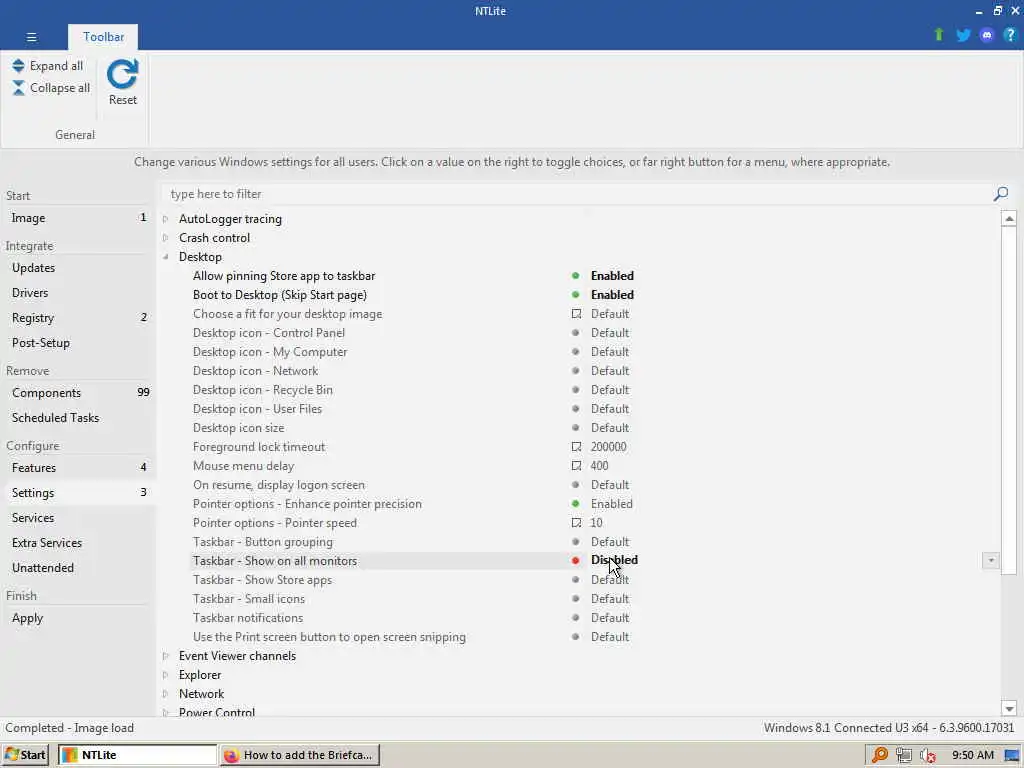Screen dimensions: 1024x768
Task: Click the Expand all icon
Action: tap(18, 65)
